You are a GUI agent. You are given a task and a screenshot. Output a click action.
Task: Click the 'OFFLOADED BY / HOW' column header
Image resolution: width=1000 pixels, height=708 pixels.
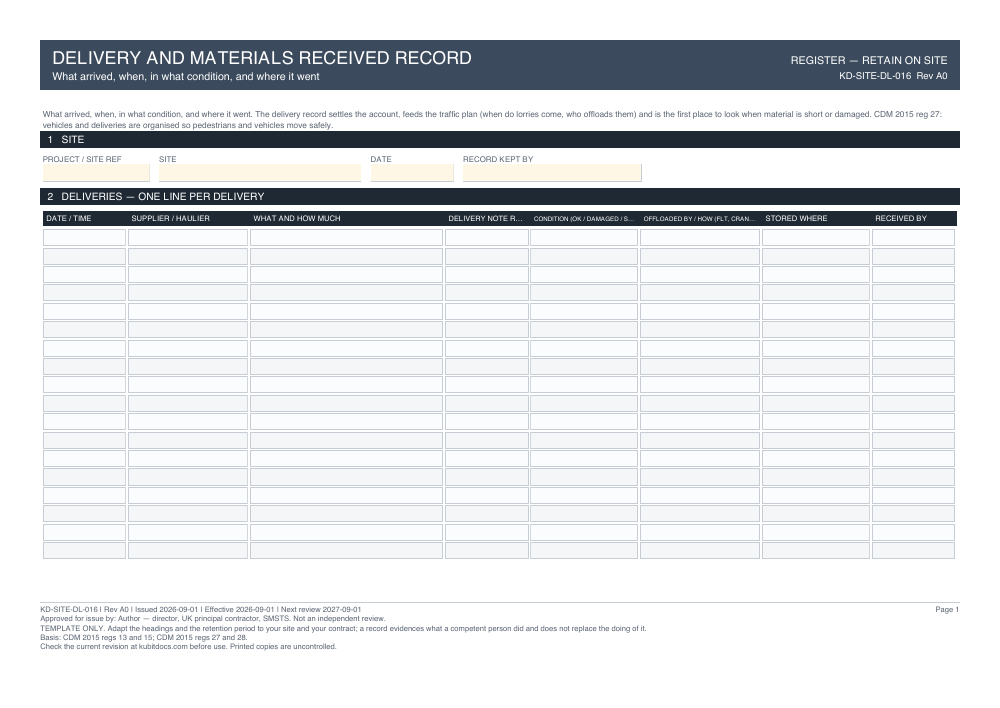coord(699,219)
